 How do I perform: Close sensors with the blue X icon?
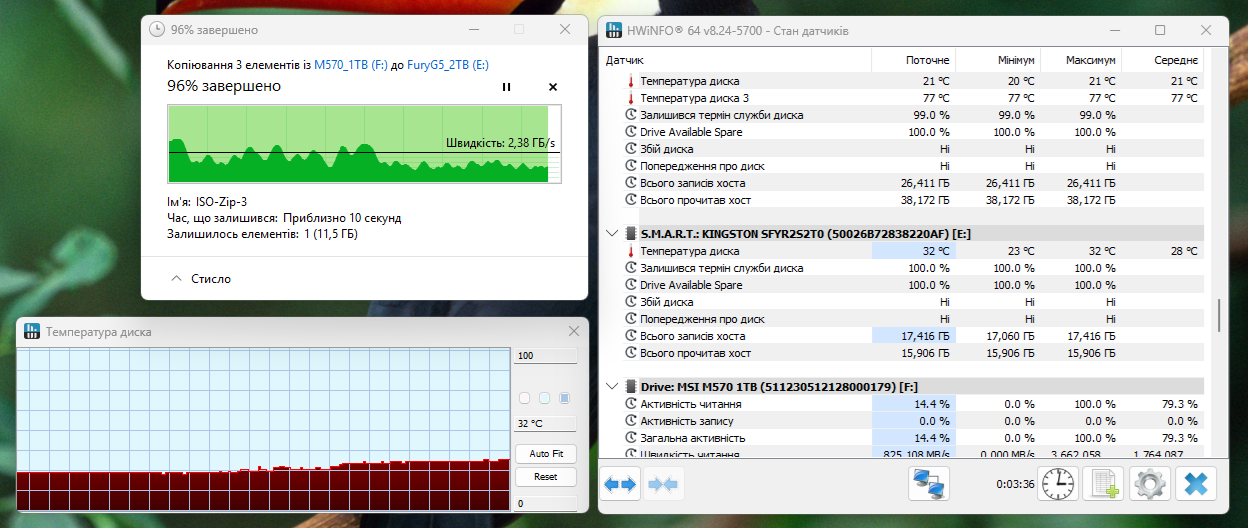1196,485
